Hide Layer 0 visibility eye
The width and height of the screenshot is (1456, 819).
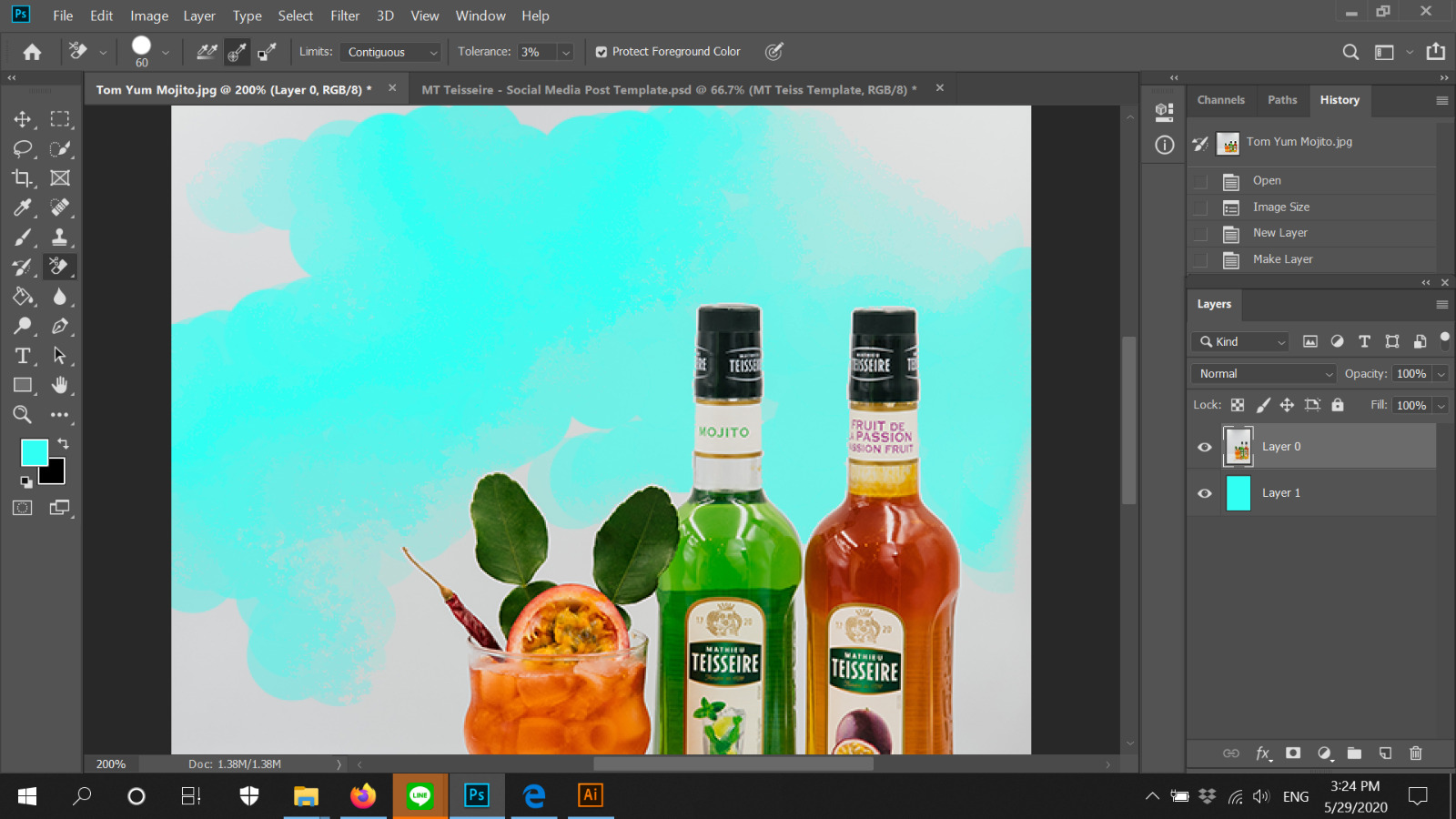coord(1205,447)
